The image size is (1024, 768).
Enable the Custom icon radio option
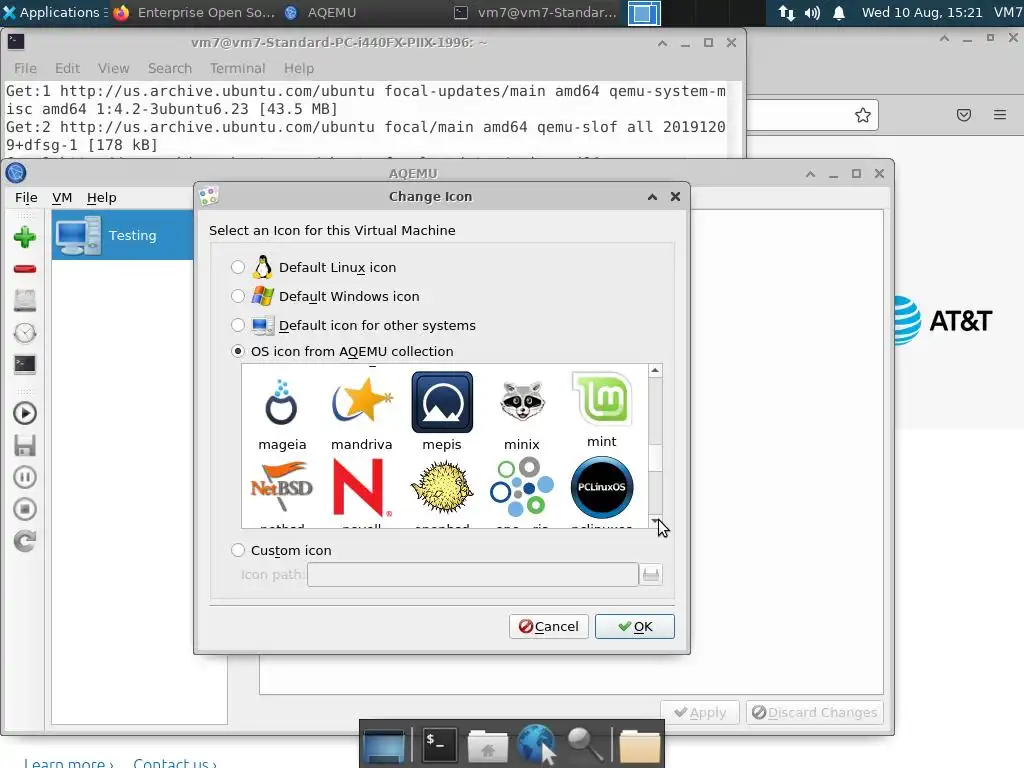238,551
